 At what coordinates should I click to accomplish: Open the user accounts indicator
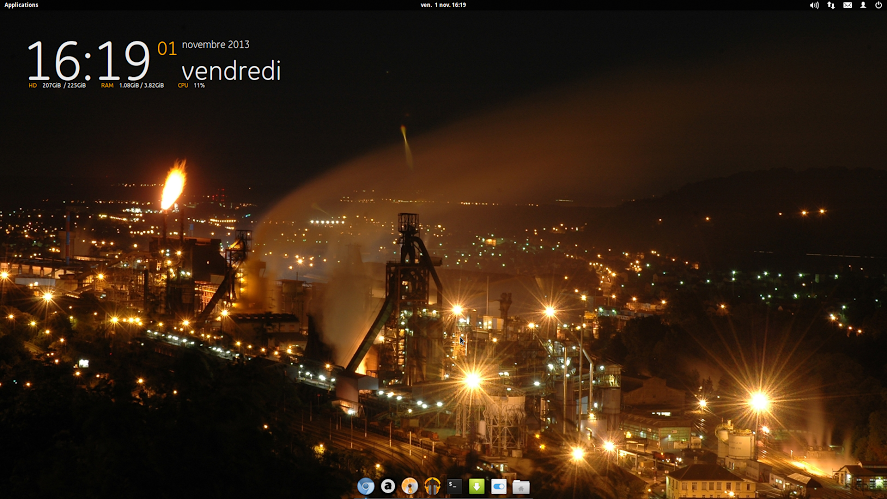tap(863, 5)
